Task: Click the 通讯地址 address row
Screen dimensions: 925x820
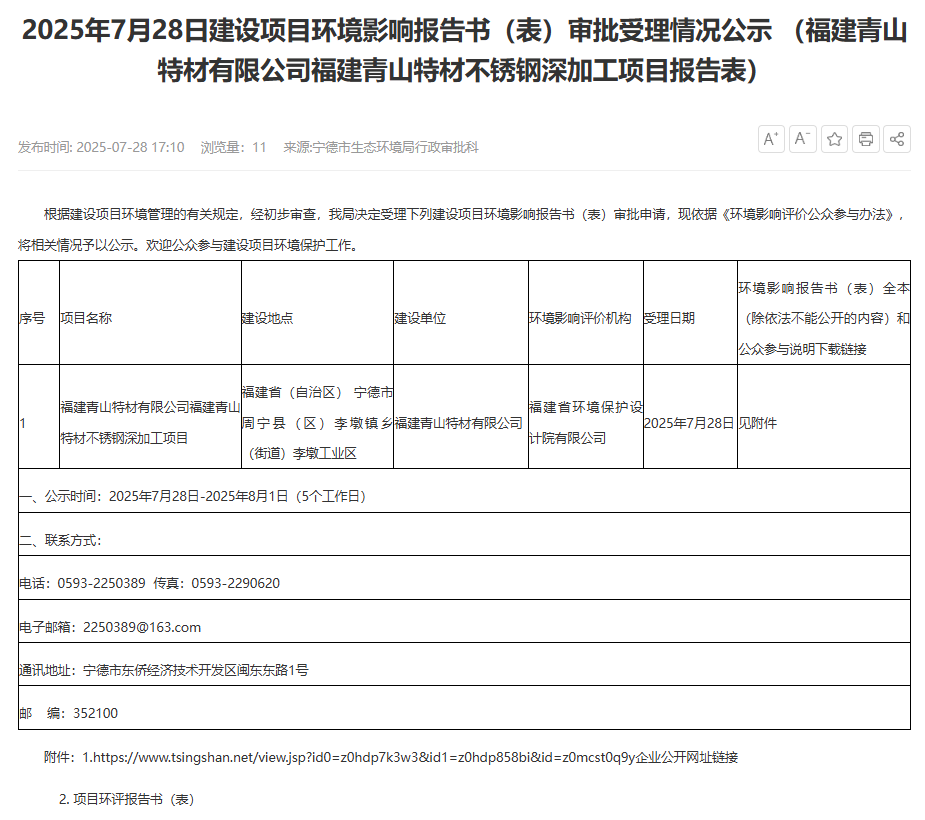Action: [164, 670]
